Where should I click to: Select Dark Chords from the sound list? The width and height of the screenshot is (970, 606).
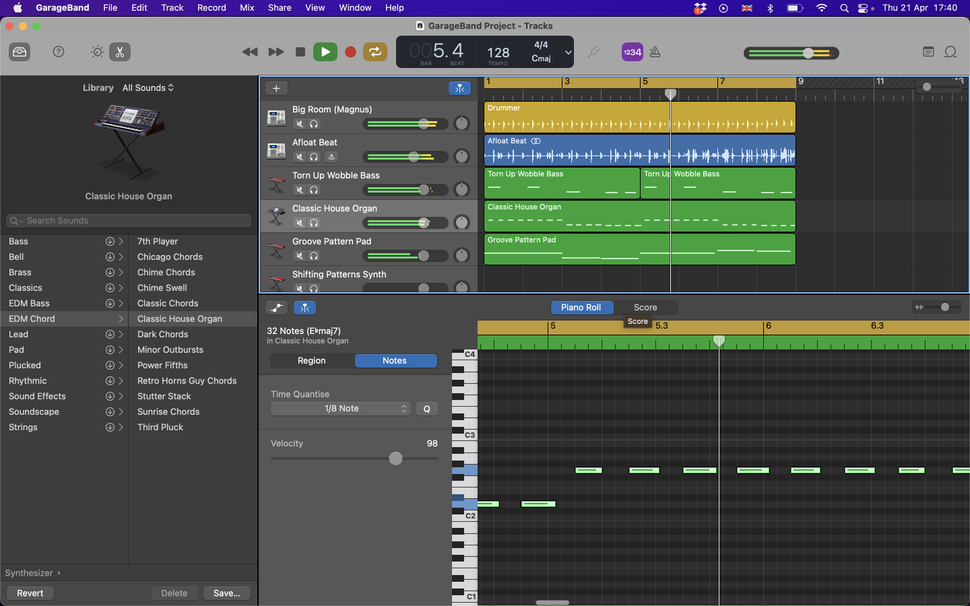pos(162,334)
